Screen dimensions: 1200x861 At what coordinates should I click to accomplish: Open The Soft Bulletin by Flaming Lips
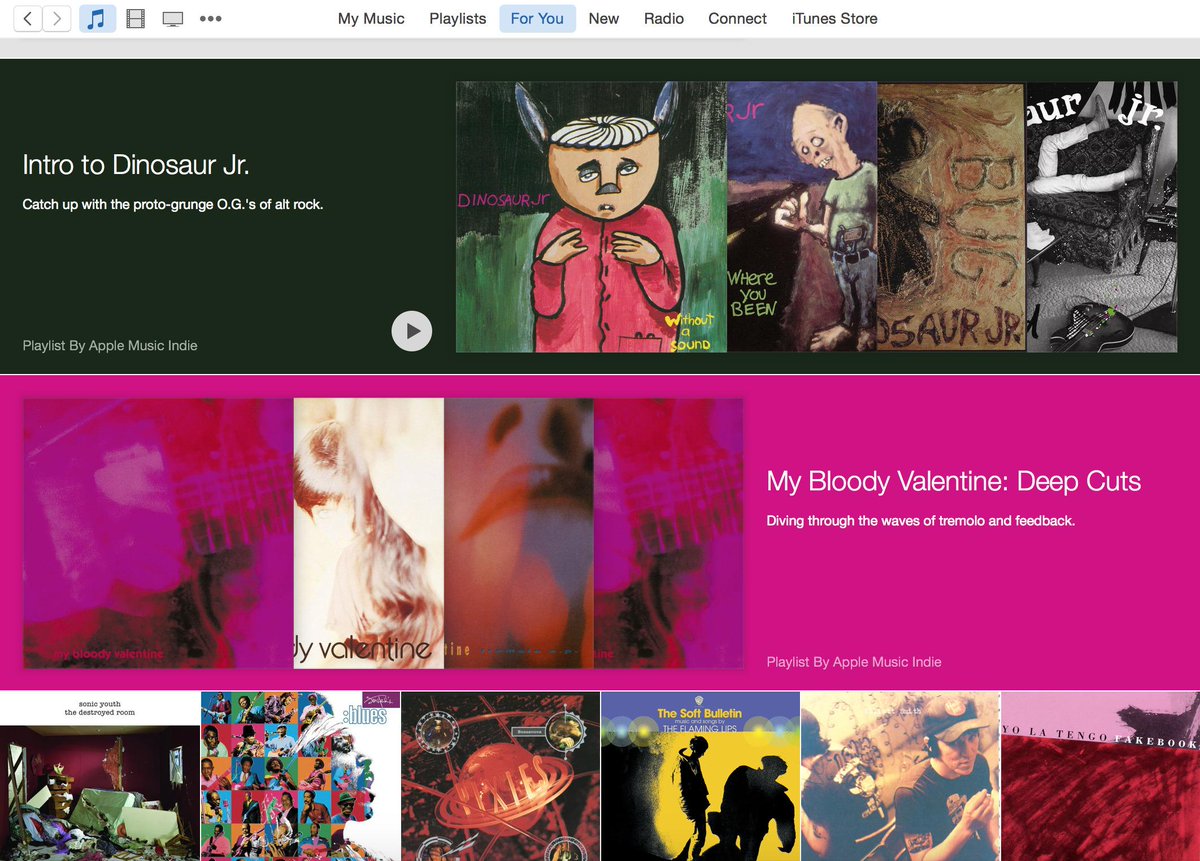700,776
